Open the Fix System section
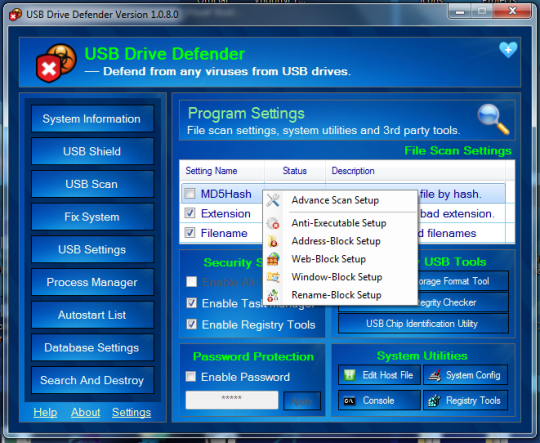 point(92,217)
